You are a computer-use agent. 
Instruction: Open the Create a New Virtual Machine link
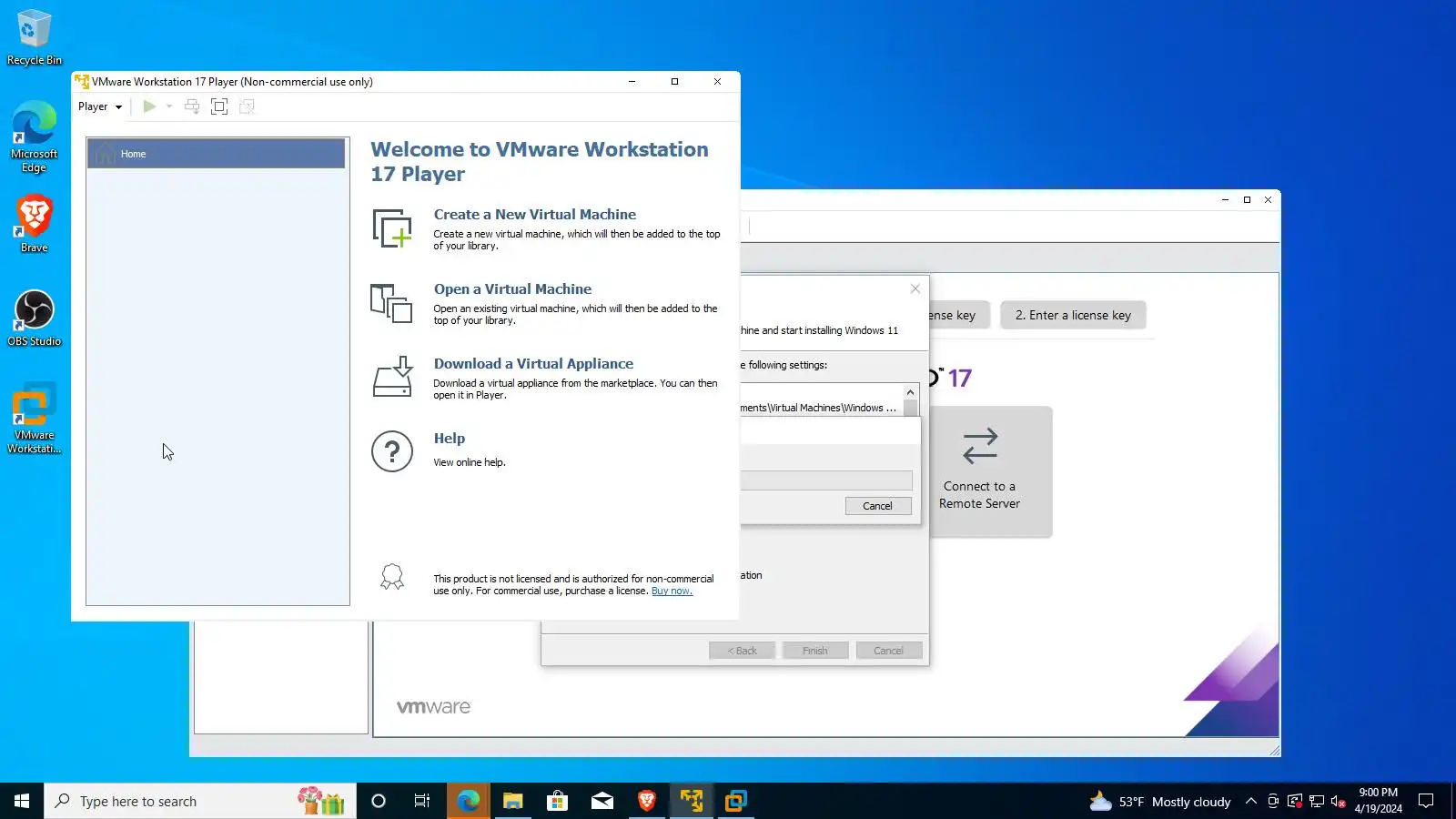pos(535,215)
